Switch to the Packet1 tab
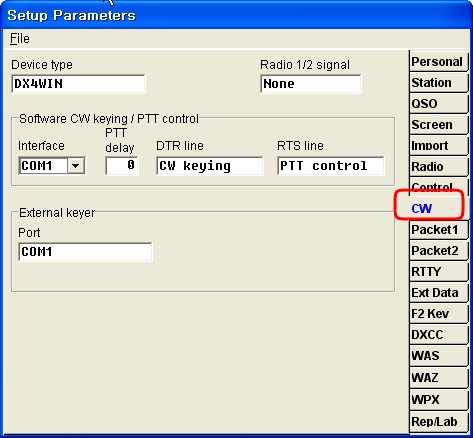This screenshot has width=473, height=438. pos(438,229)
